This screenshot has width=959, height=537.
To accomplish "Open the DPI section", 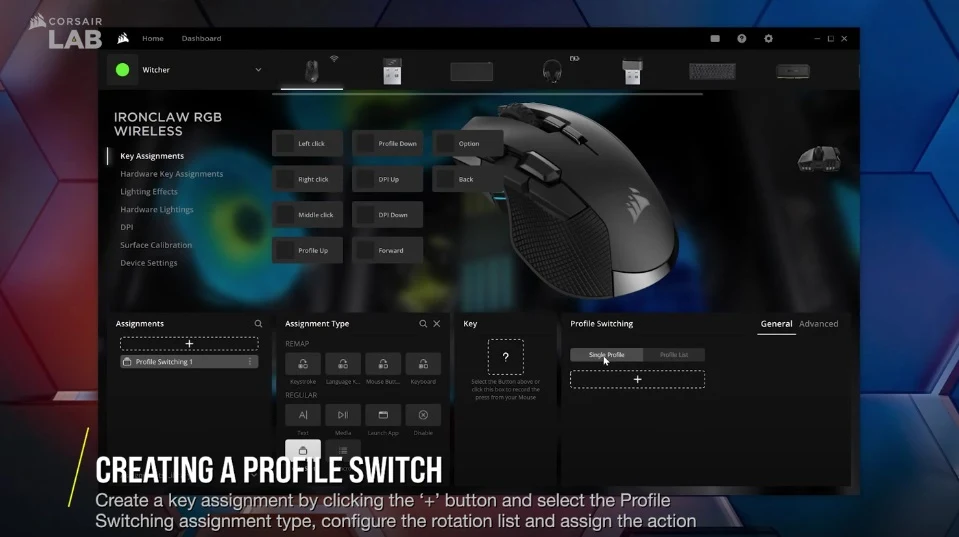I will point(127,227).
